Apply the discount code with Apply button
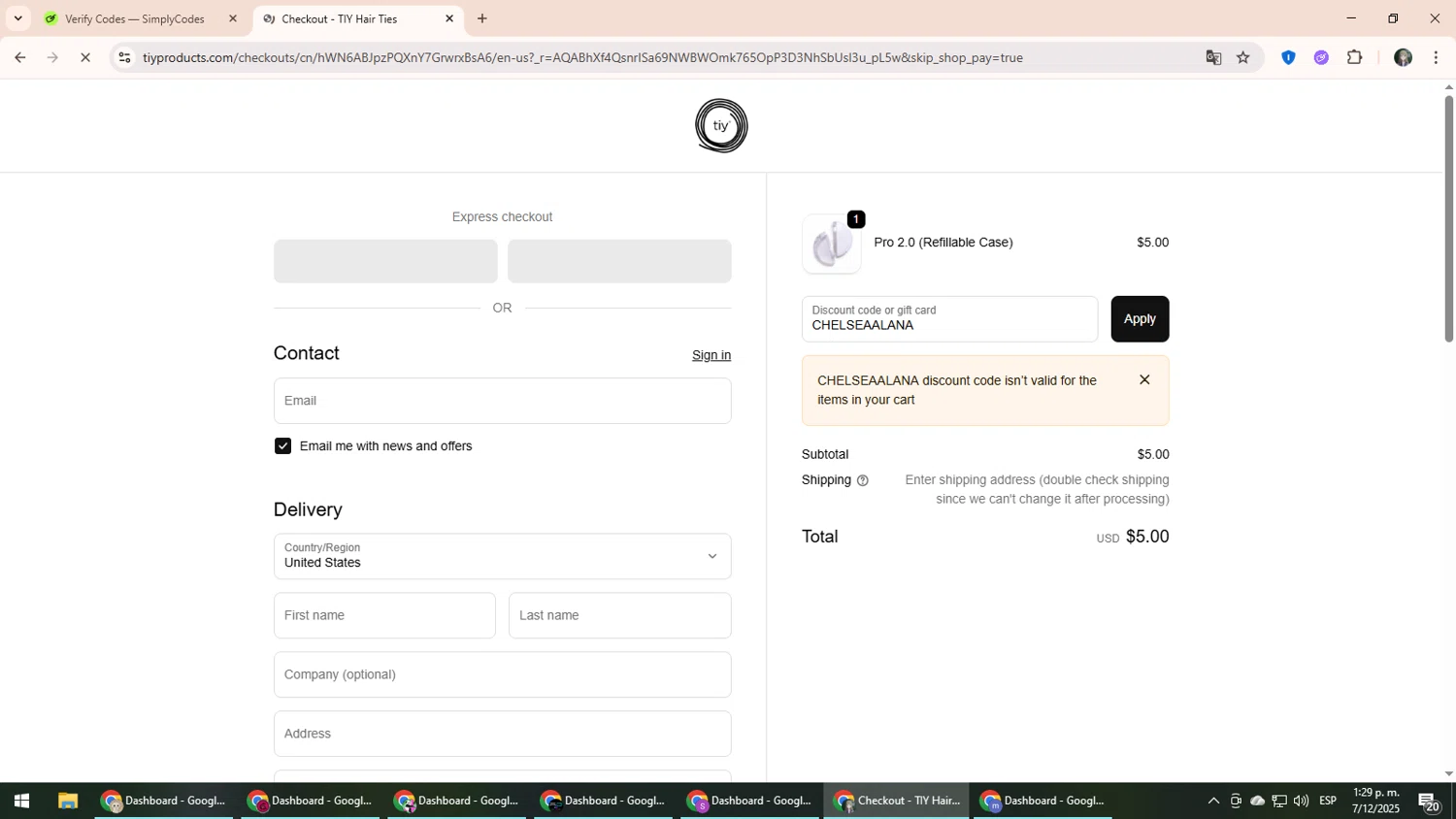Screen dimensions: 1456x819 coord(1140,319)
